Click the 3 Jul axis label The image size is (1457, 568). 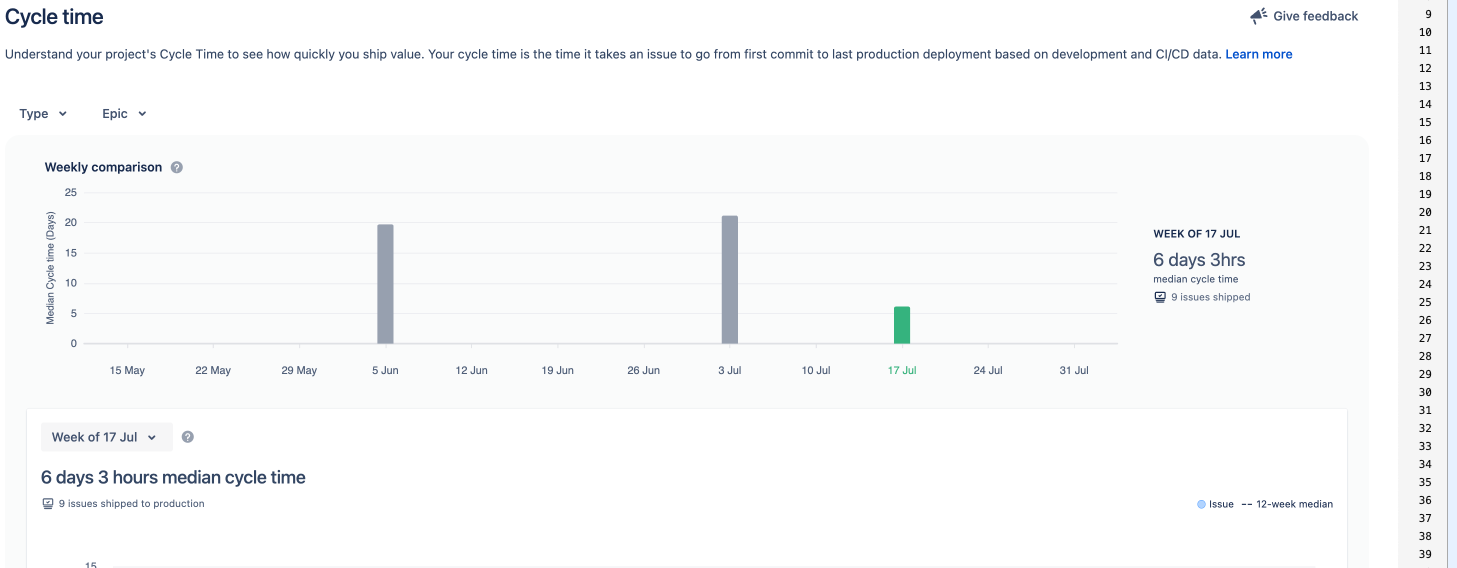730,370
